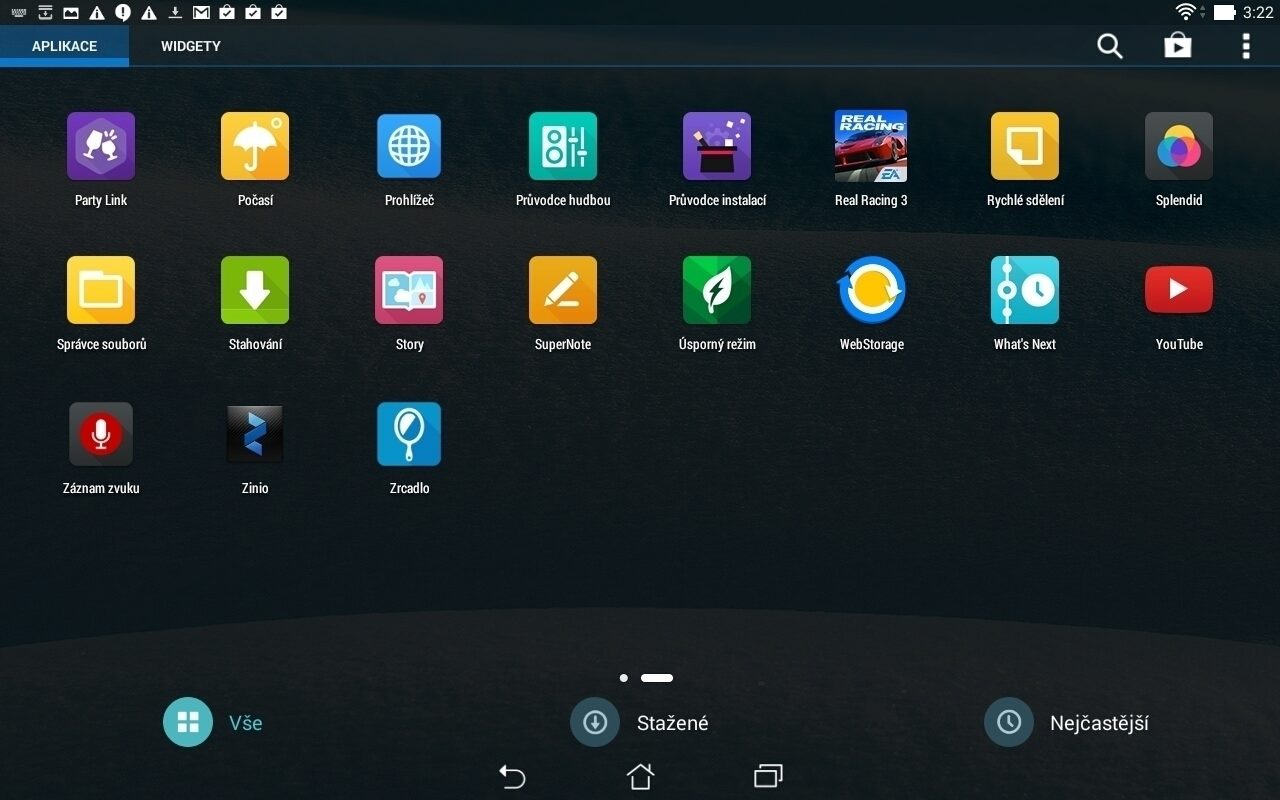
Task: Tap the search magnifier icon
Action: [x=1110, y=46]
